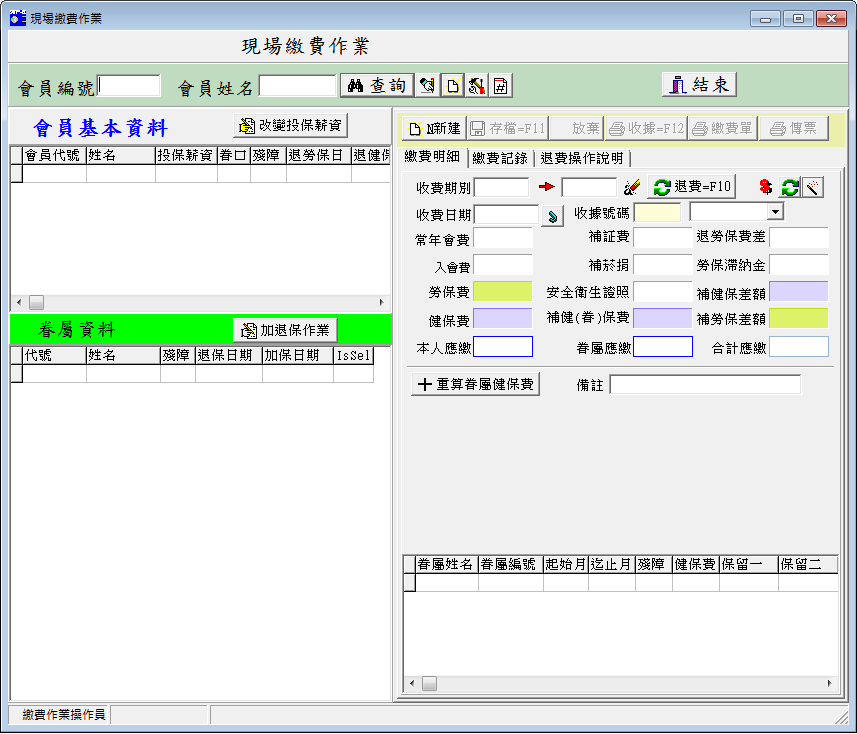Click the red dollar sign icon
Screen dimensions: 857x734
(x=766, y=187)
